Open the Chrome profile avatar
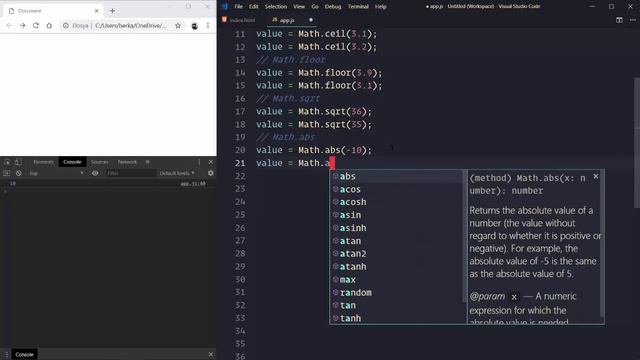The image size is (640, 360). pyautogui.click(x=195, y=26)
